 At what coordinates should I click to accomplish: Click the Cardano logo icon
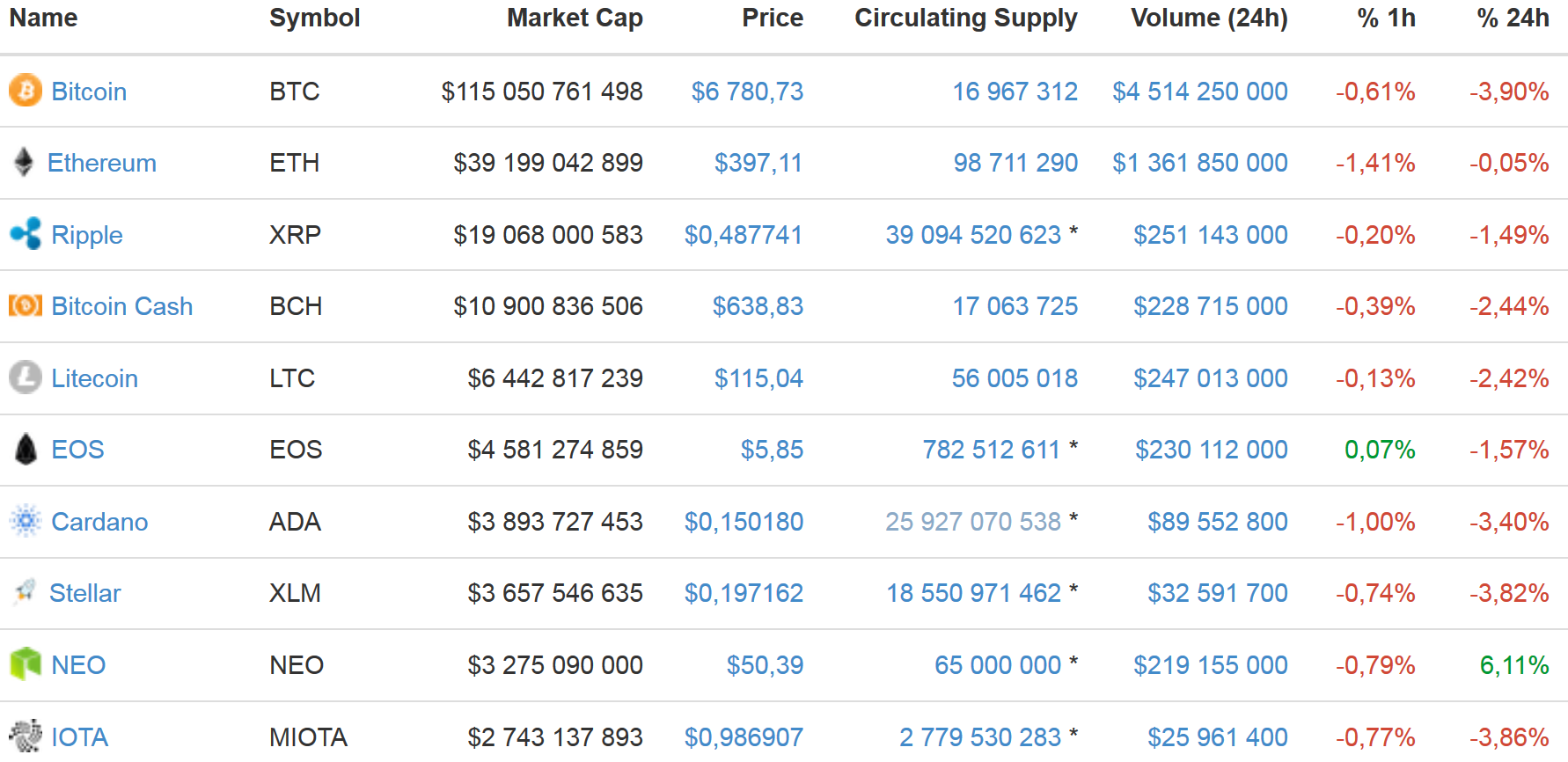pyautogui.click(x=26, y=521)
